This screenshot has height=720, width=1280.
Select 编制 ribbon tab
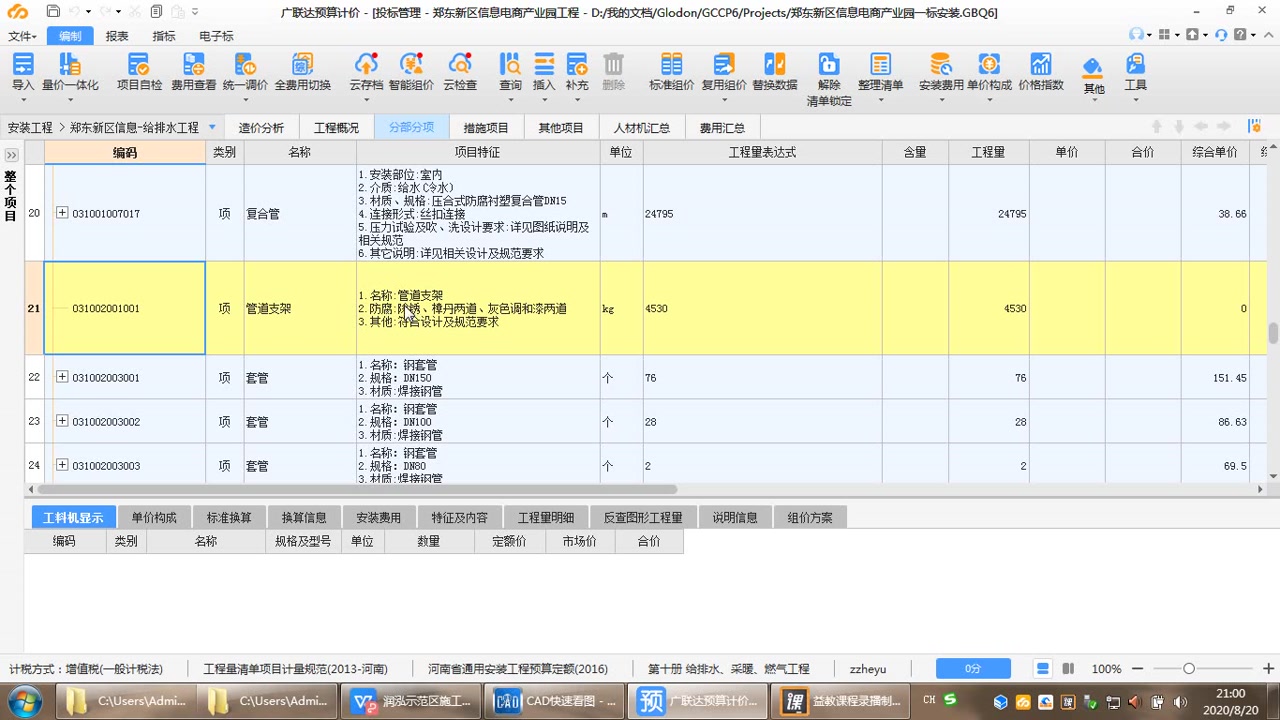[x=70, y=36]
